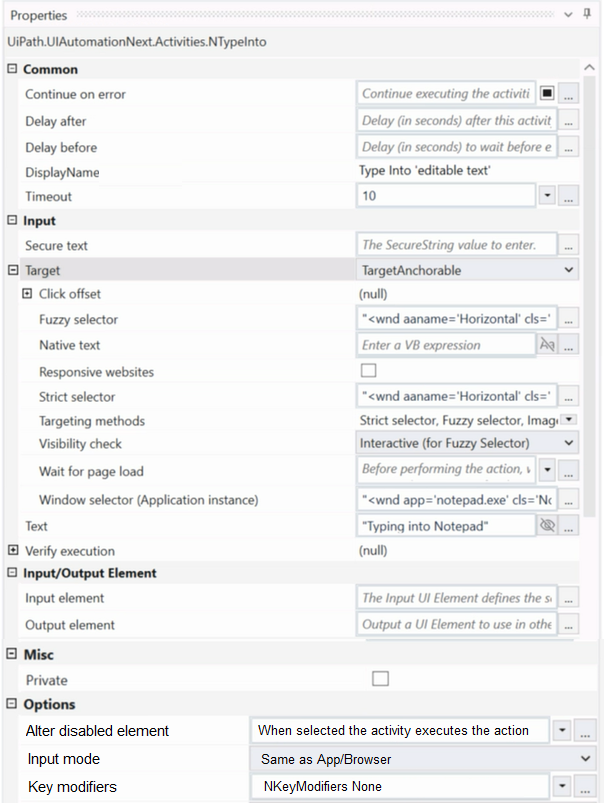The height and width of the screenshot is (803, 609).
Task: Open ellipsis editor for Strict selector
Action: [569, 396]
